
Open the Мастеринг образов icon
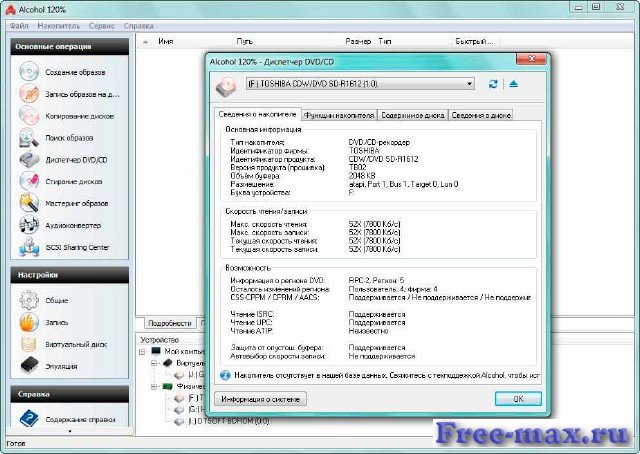point(29,203)
